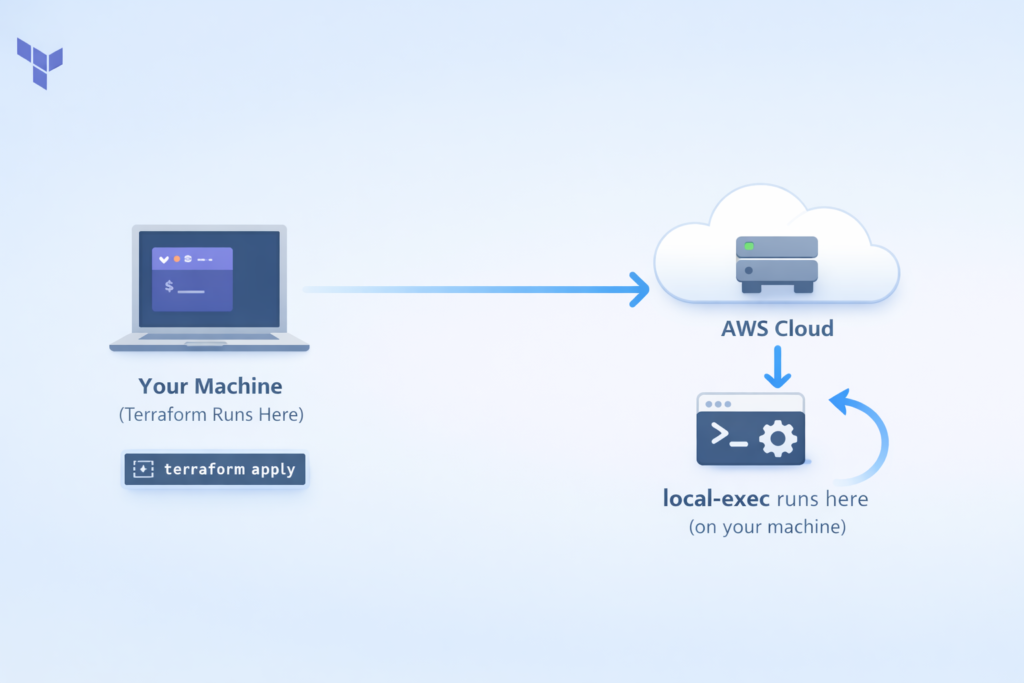Image resolution: width=1024 pixels, height=683 pixels.
Task: Click the dashes in the laptop terminal header
Action: (205, 258)
